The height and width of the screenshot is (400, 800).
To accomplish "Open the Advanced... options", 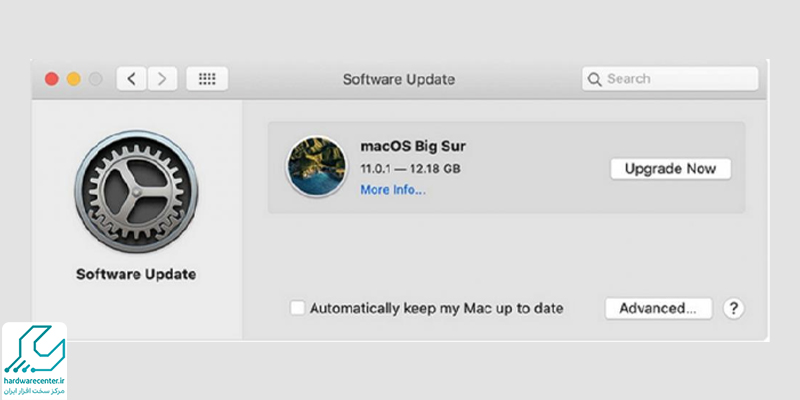I will (657, 308).
